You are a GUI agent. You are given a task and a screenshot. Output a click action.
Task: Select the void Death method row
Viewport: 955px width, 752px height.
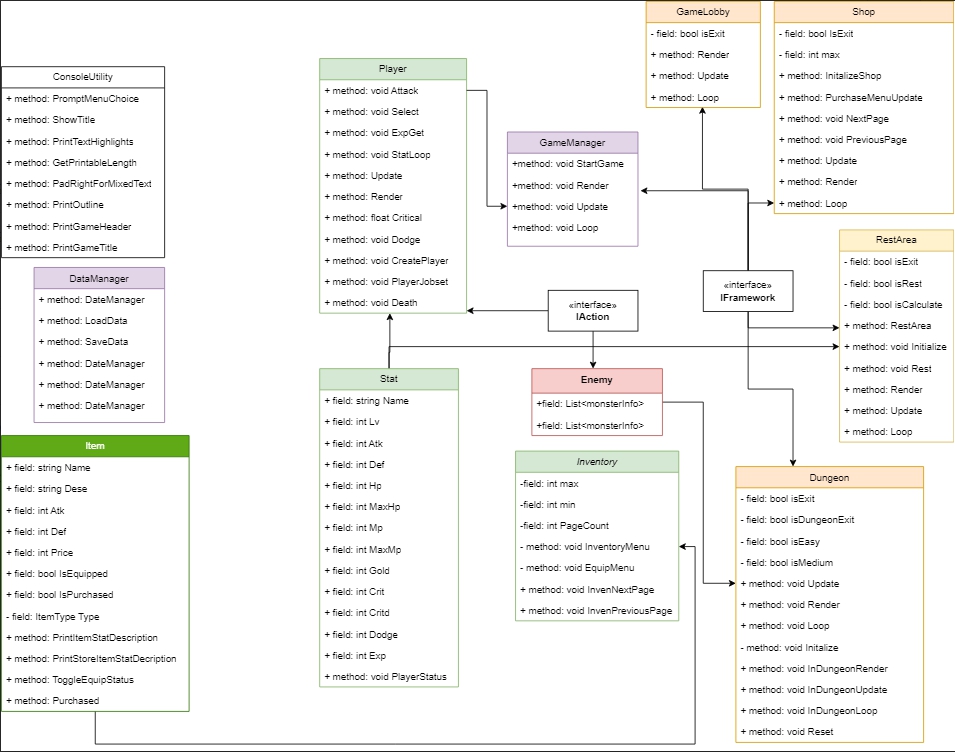pyautogui.click(x=393, y=303)
